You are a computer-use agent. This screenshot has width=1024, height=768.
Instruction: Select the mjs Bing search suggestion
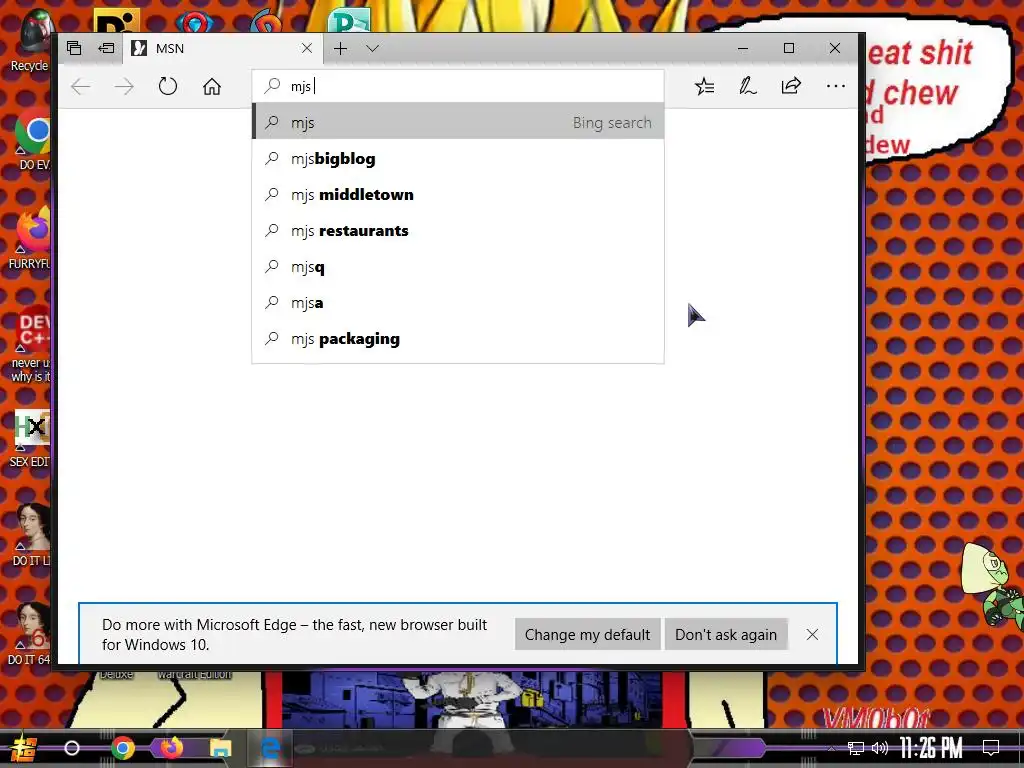(x=458, y=123)
